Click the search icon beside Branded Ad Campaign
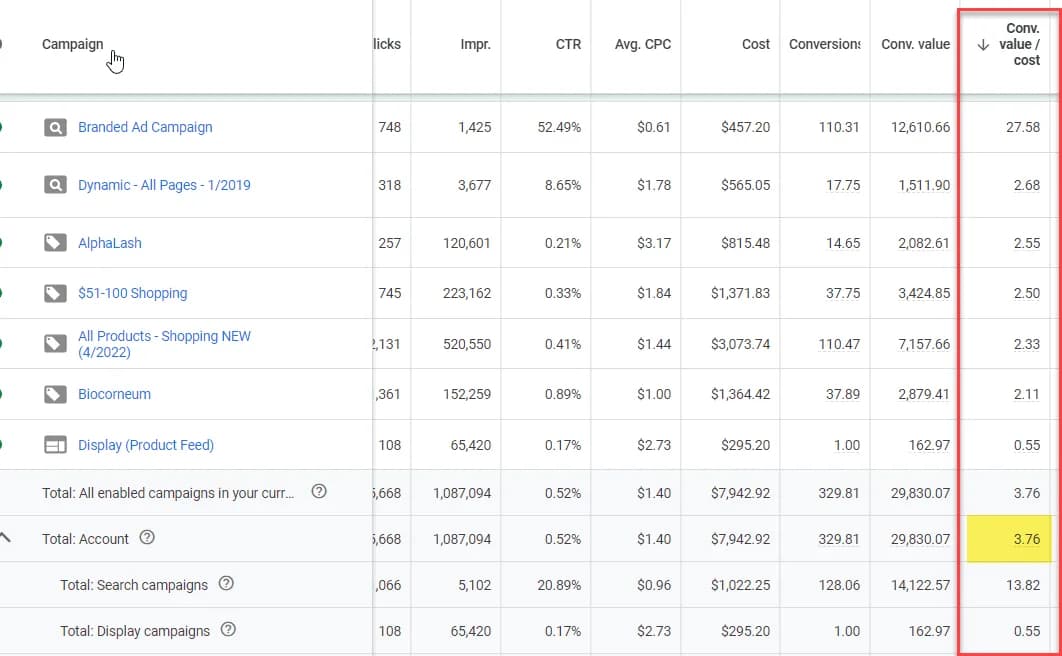Image resolution: width=1062 pixels, height=656 pixels. [55, 127]
